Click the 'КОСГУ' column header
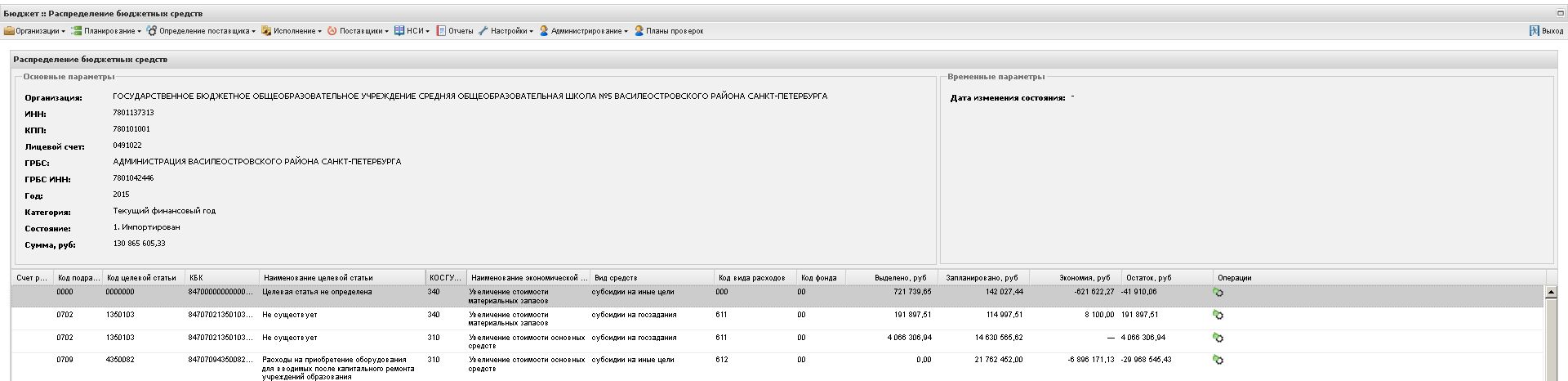Screen dimensions: 1568x381 point(446,278)
